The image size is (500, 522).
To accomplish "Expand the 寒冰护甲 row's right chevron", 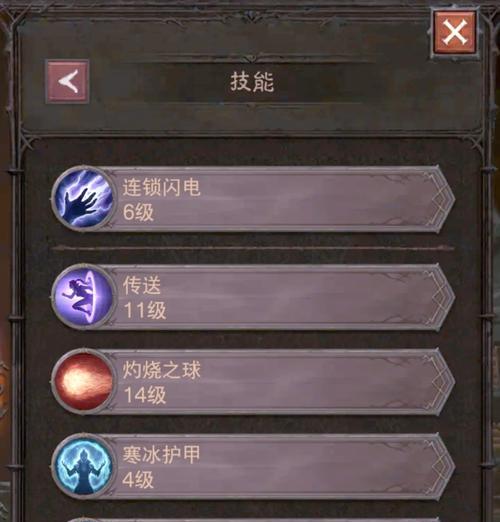I will [442, 466].
